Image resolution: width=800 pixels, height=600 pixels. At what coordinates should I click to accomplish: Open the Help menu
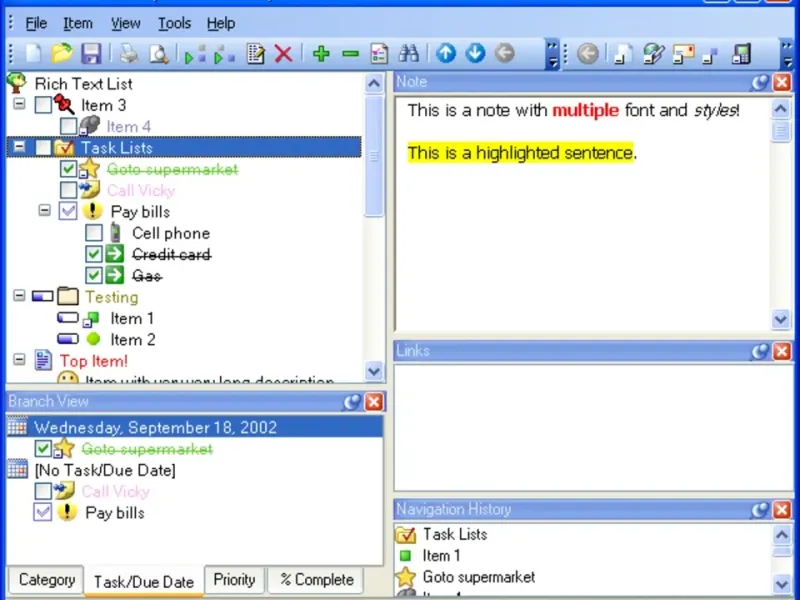tap(221, 23)
